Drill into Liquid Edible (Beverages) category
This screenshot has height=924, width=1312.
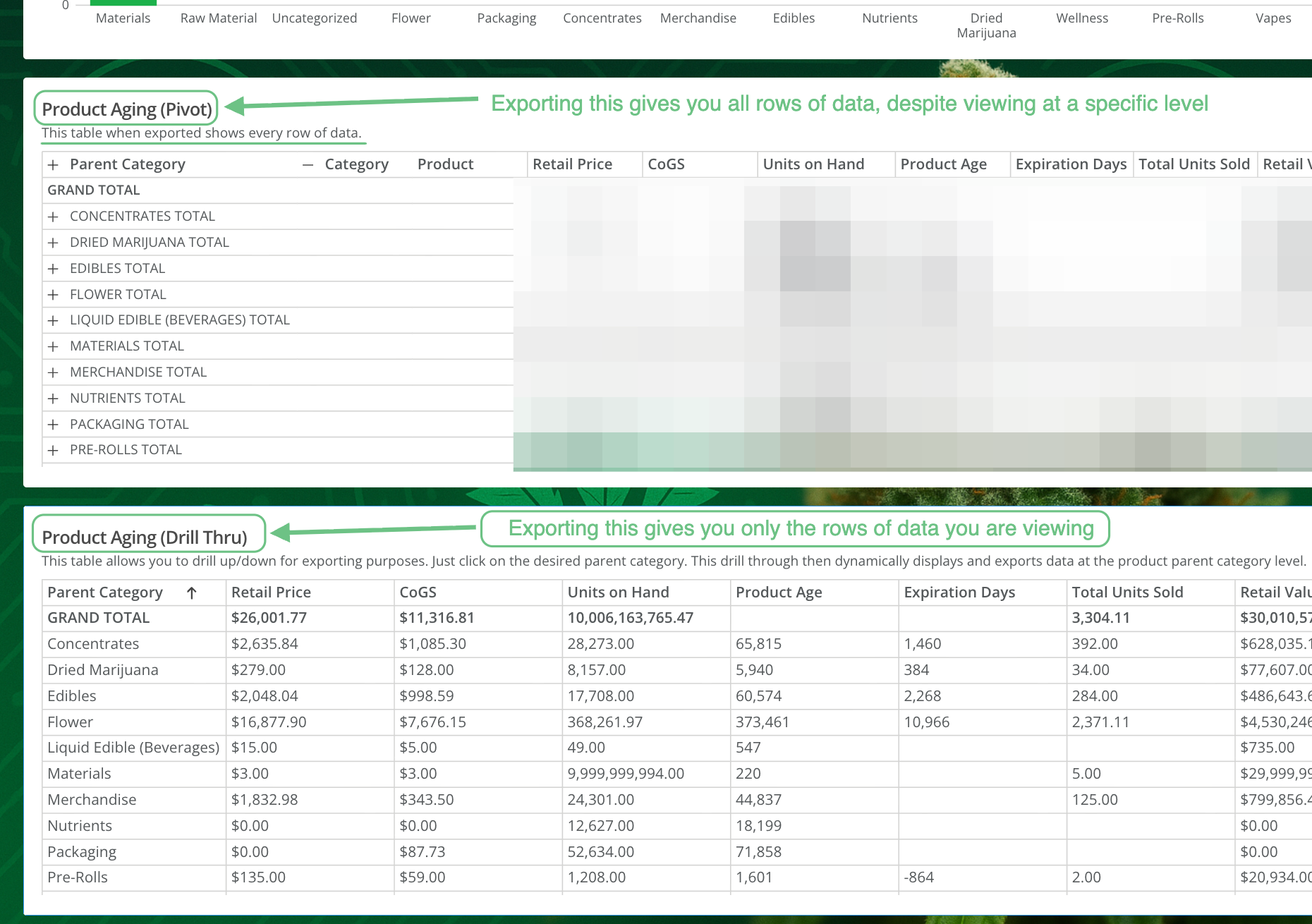133,748
